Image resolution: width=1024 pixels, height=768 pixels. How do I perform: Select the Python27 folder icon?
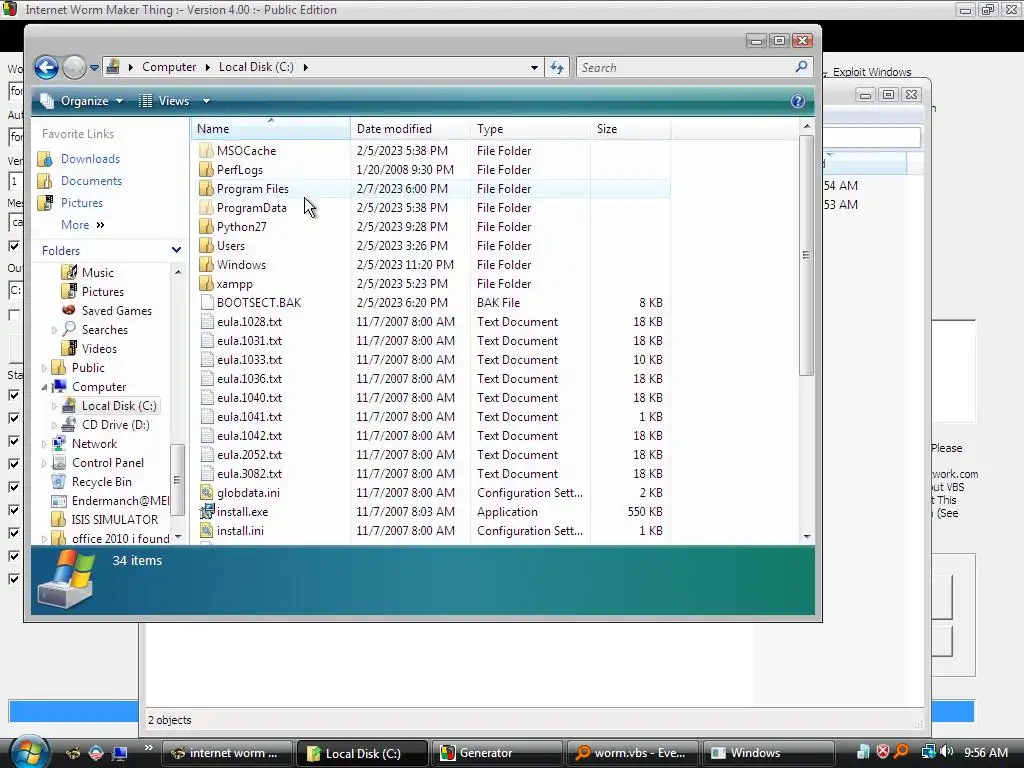click(206, 226)
